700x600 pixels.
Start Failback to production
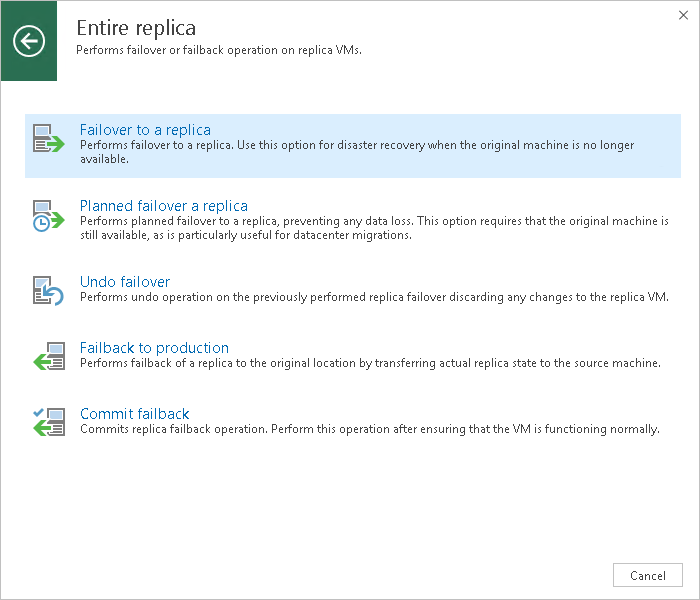(x=154, y=348)
